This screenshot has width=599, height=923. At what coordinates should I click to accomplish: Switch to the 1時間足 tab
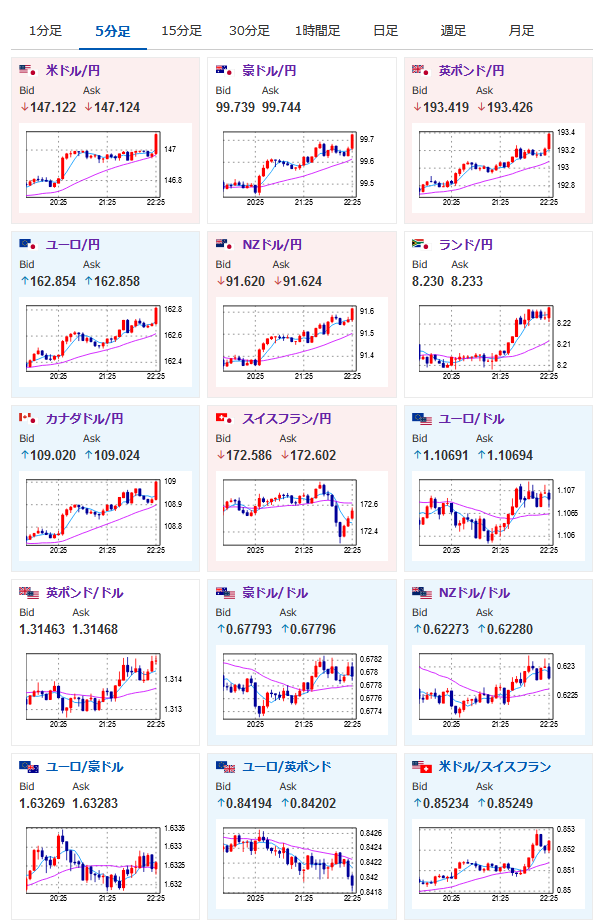click(x=318, y=31)
